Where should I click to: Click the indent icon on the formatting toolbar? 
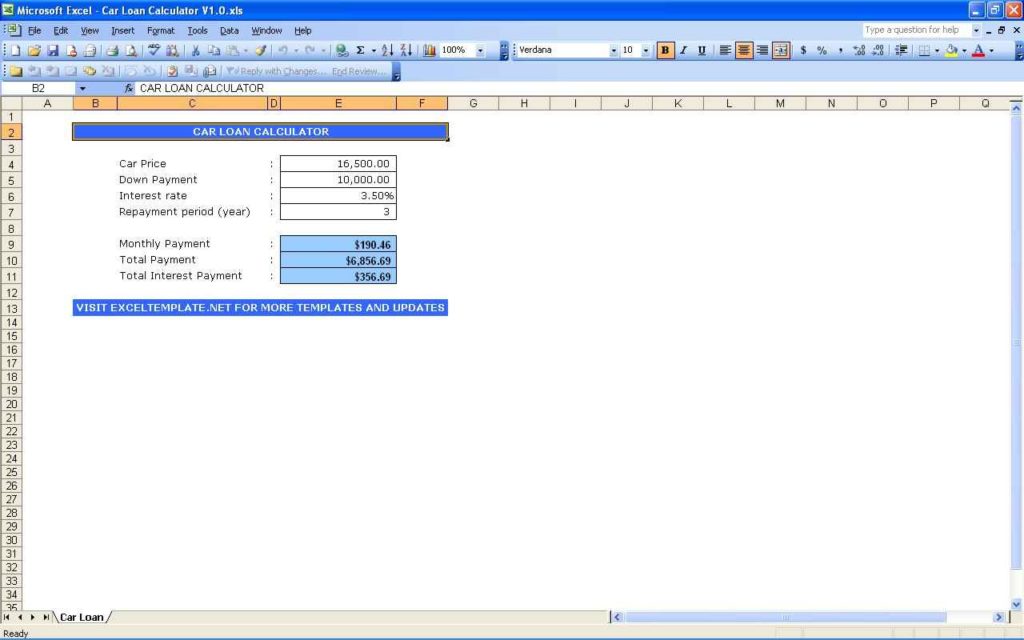[x=901, y=50]
